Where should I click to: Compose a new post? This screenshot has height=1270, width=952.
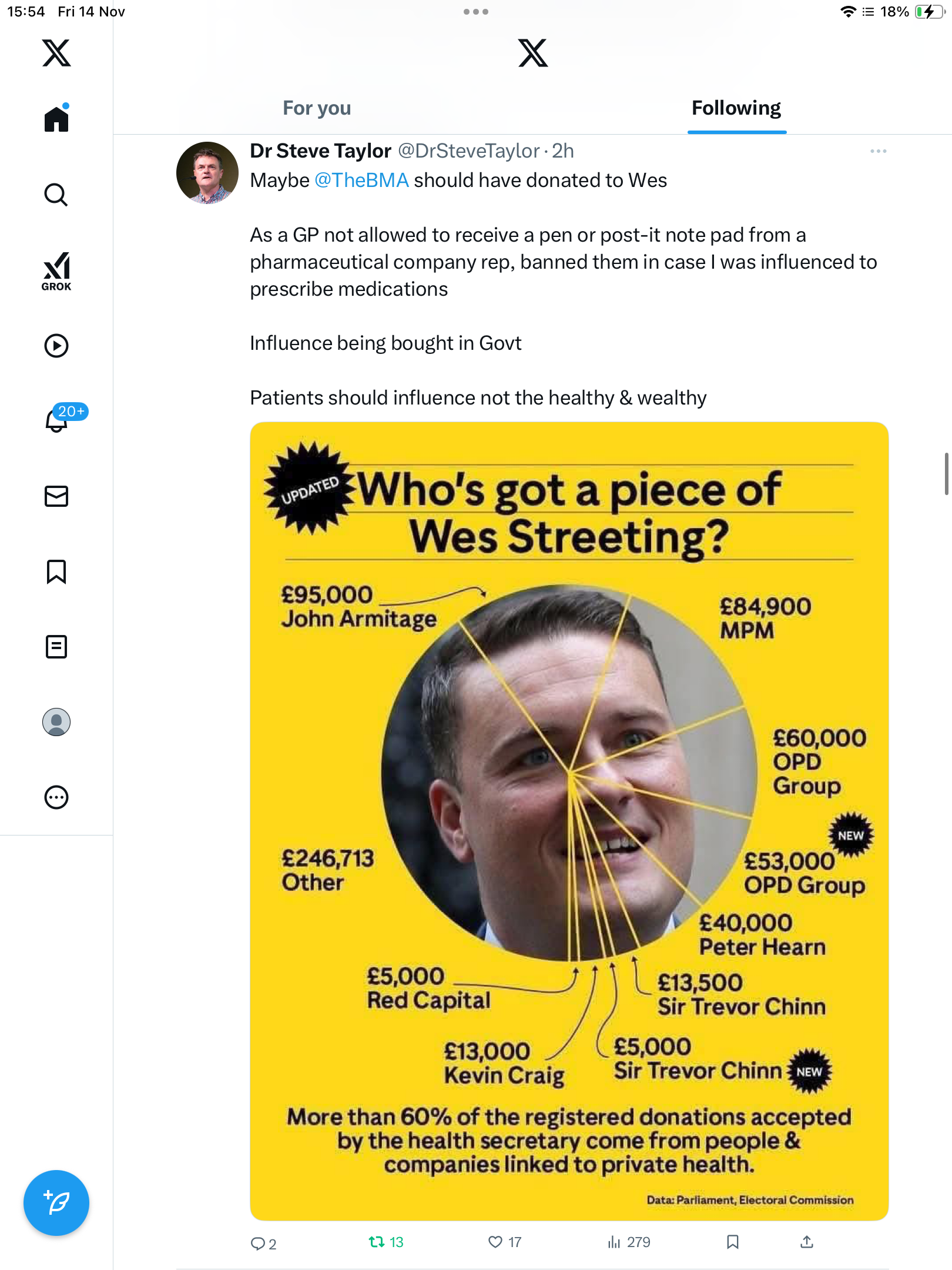(56, 1203)
